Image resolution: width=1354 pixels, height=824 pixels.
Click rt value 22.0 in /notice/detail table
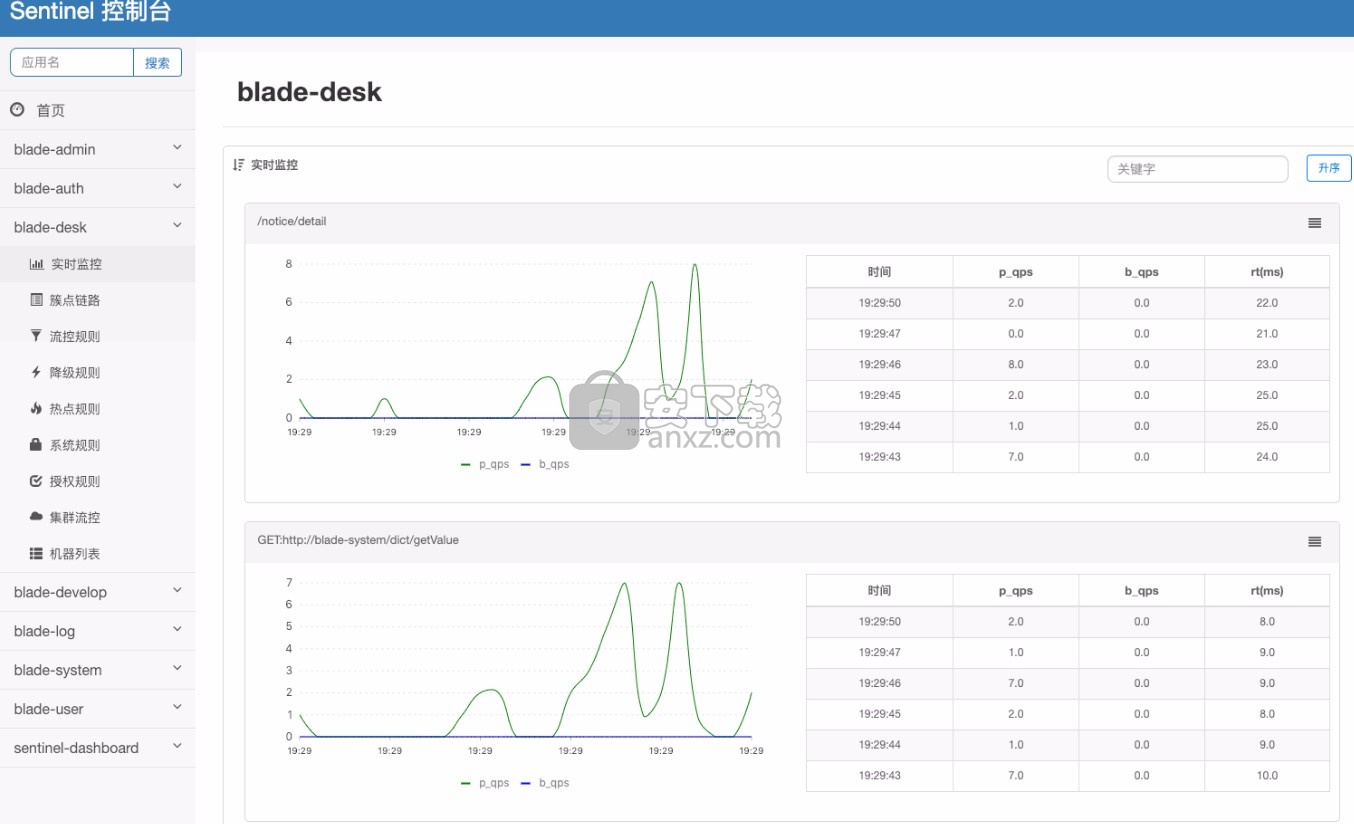pyautogui.click(x=1267, y=303)
